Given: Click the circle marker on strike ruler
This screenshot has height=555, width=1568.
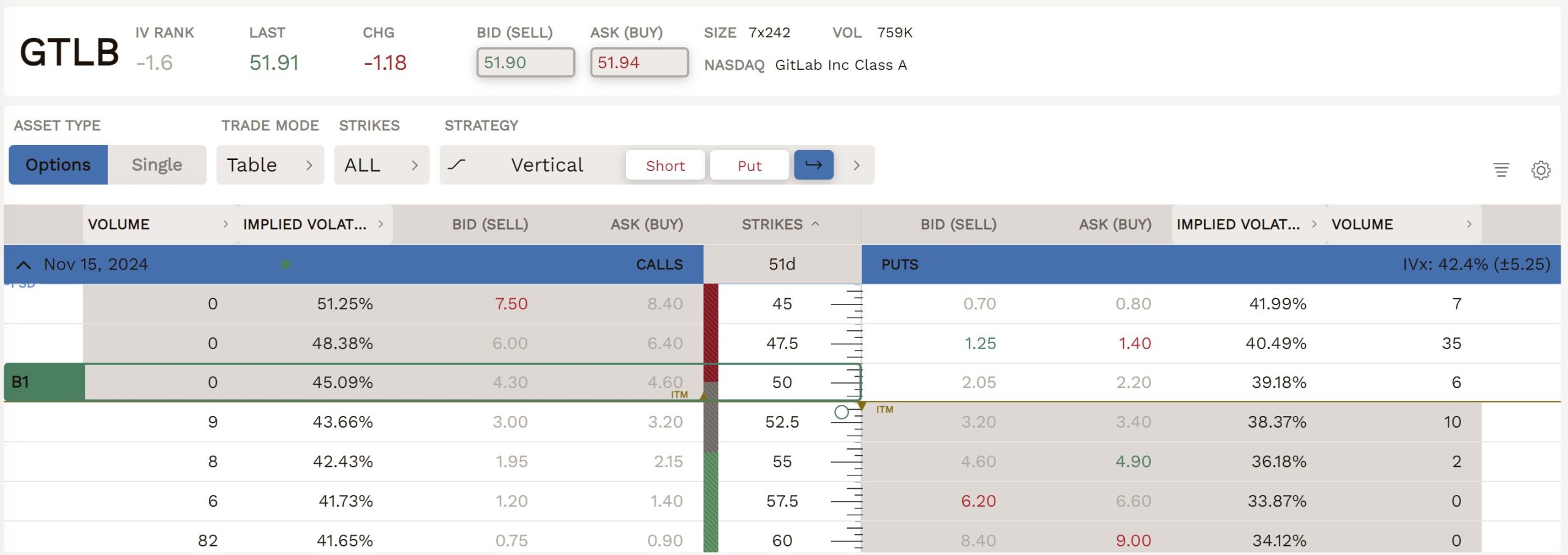Looking at the screenshot, I should click(842, 412).
